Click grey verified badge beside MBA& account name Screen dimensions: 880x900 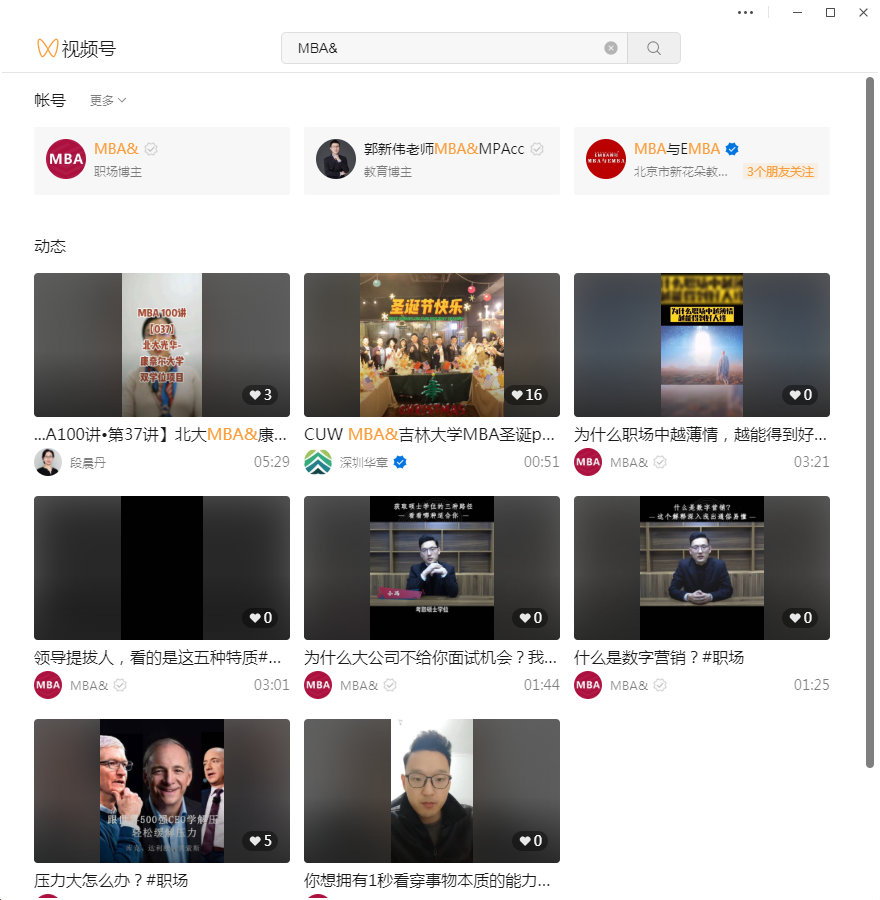click(x=151, y=149)
